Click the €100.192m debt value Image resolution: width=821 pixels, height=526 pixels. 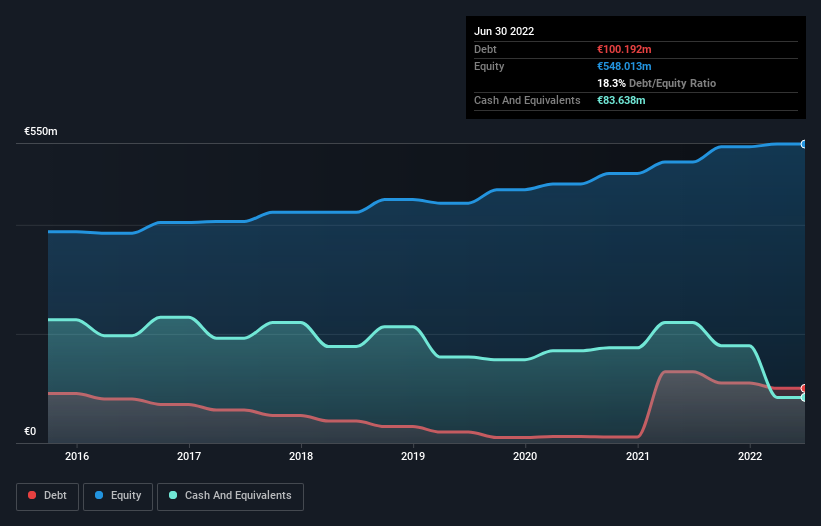(x=624, y=49)
